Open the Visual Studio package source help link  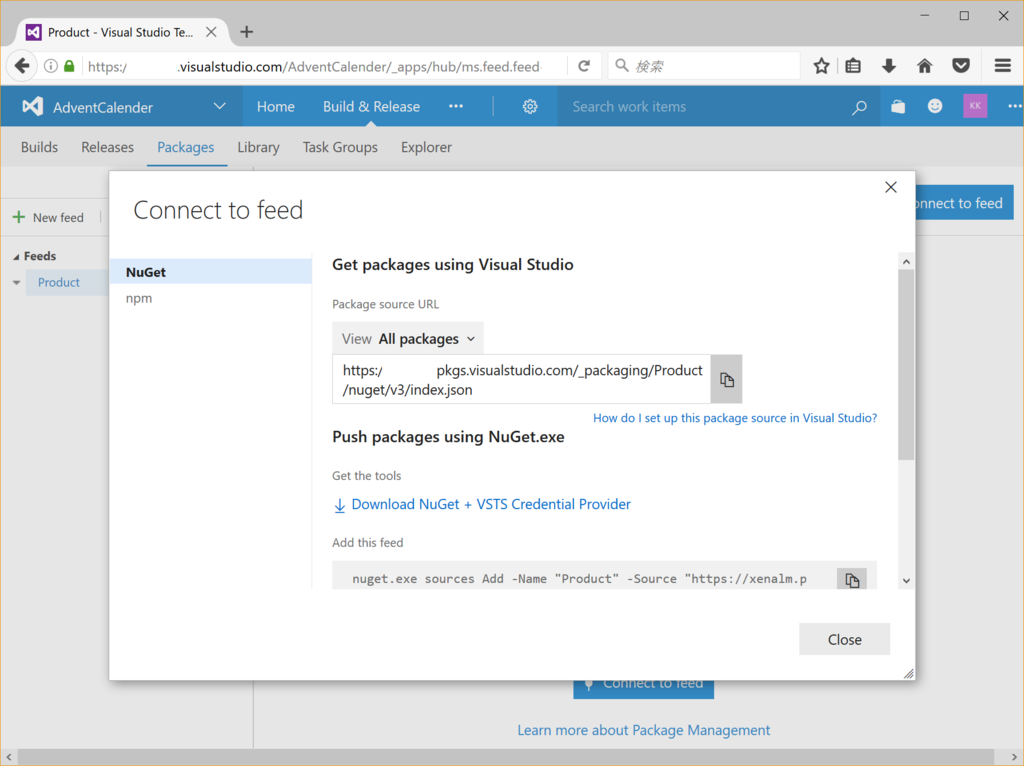tap(735, 418)
